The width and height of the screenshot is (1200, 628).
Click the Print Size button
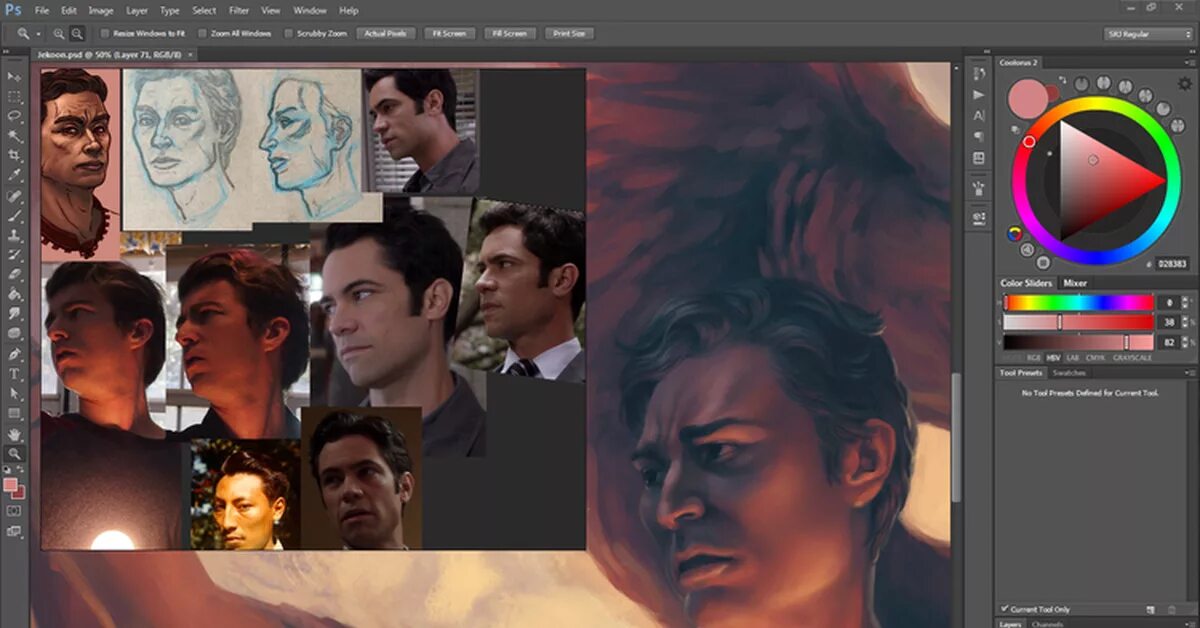pos(569,33)
